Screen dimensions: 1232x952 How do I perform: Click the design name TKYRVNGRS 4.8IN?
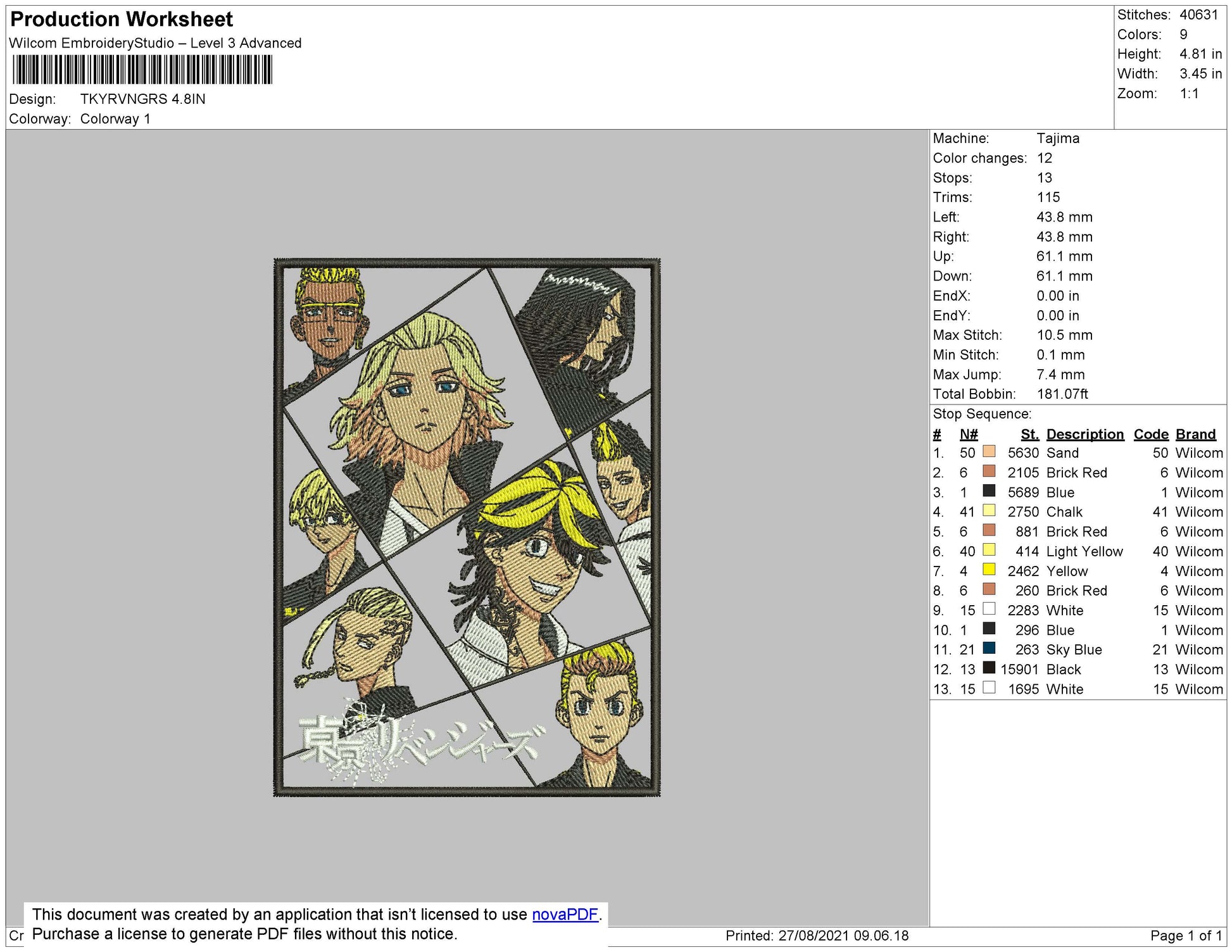click(x=142, y=99)
